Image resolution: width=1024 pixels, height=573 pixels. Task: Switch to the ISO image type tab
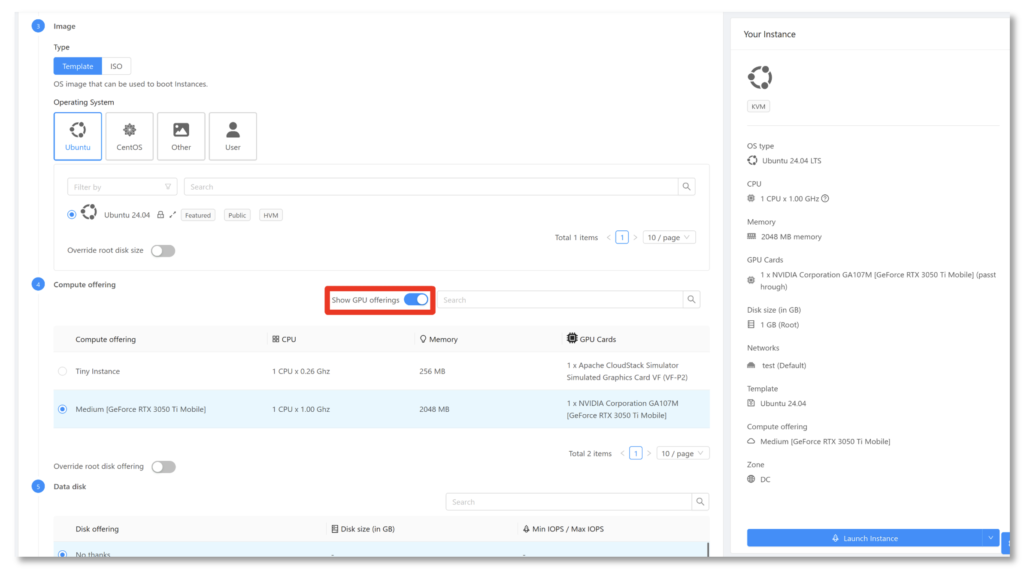116,66
